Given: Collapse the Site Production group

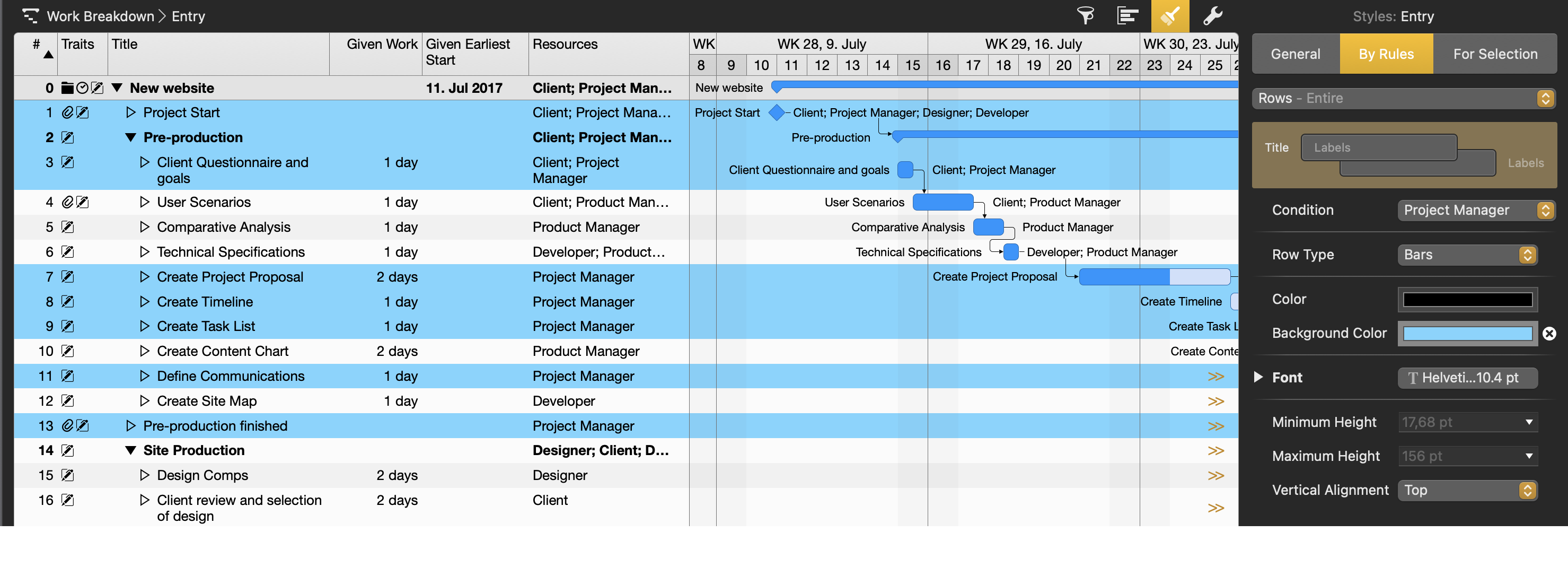Looking at the screenshot, I should 130,451.
